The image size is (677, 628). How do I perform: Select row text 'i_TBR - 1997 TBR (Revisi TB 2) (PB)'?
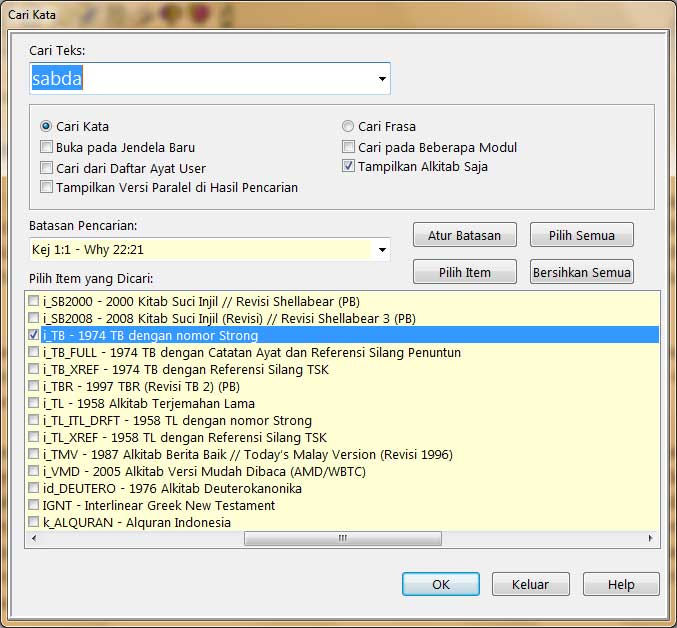point(141,387)
